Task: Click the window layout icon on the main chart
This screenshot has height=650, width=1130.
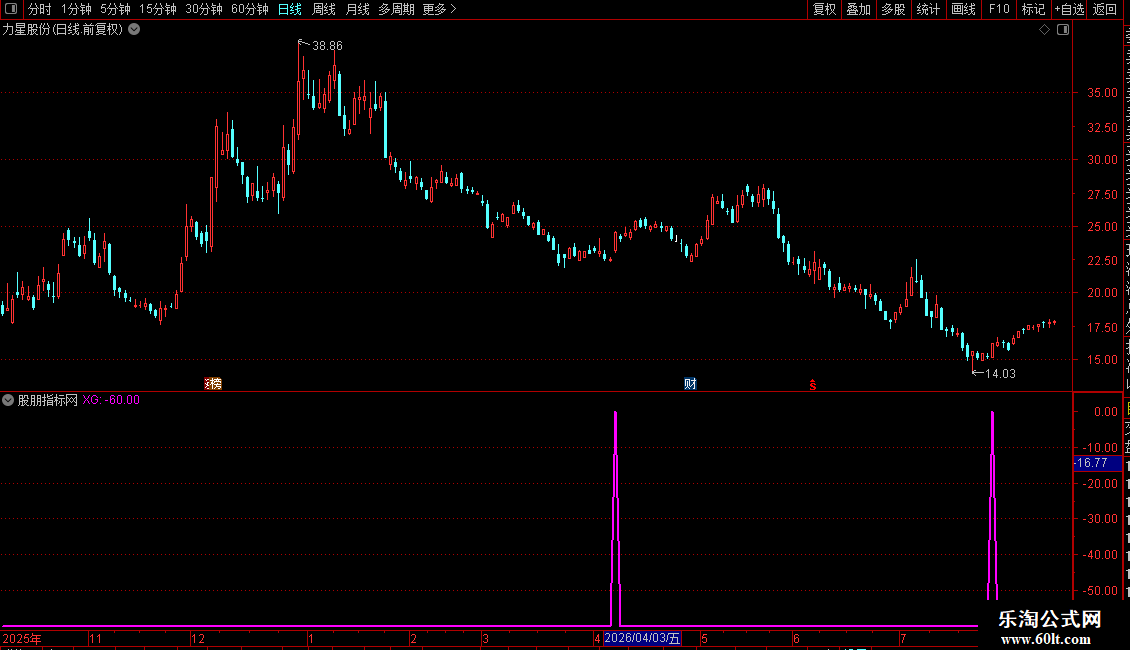Action: [1063, 30]
